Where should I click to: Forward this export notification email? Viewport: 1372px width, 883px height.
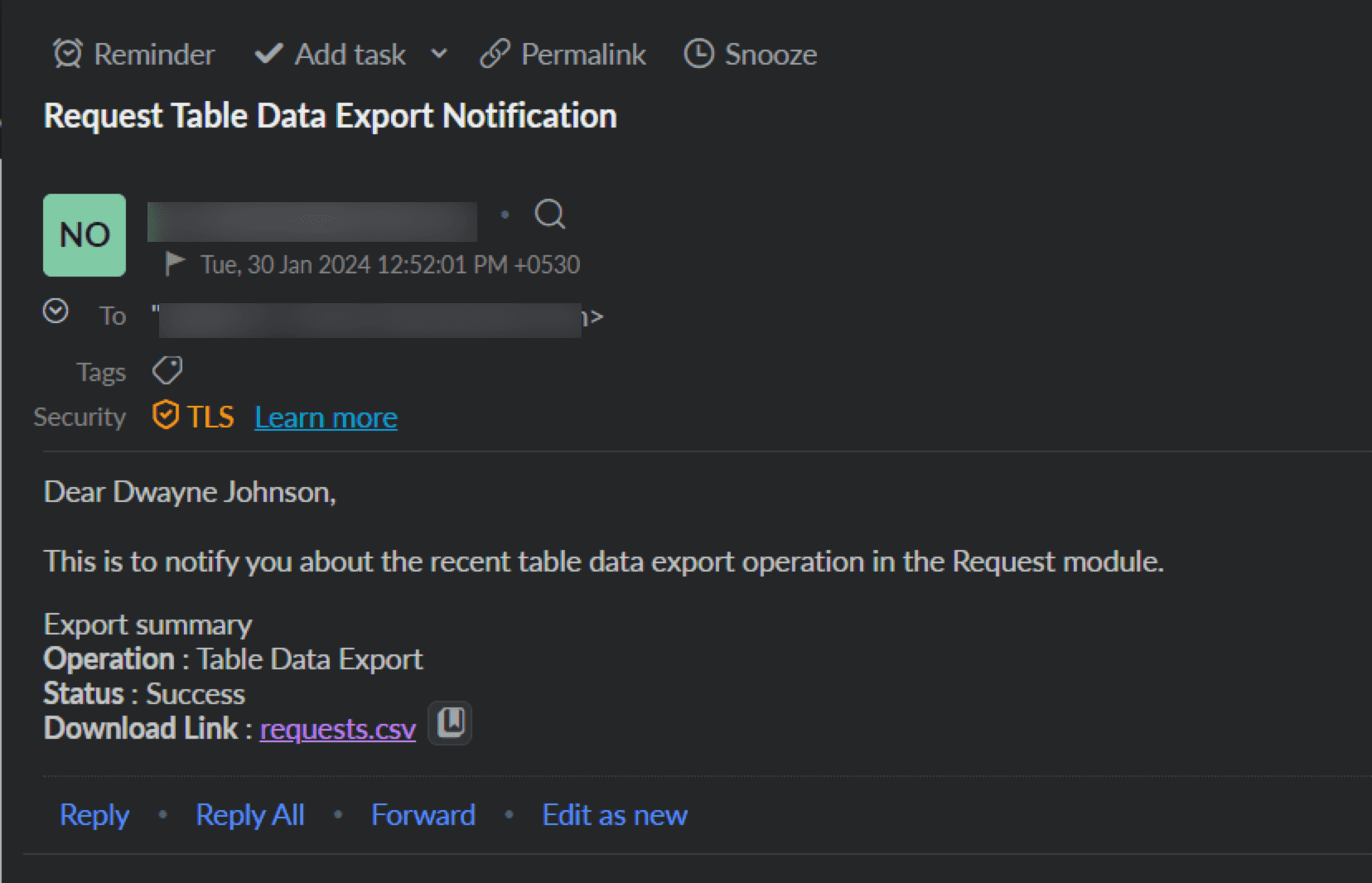pyautogui.click(x=423, y=815)
